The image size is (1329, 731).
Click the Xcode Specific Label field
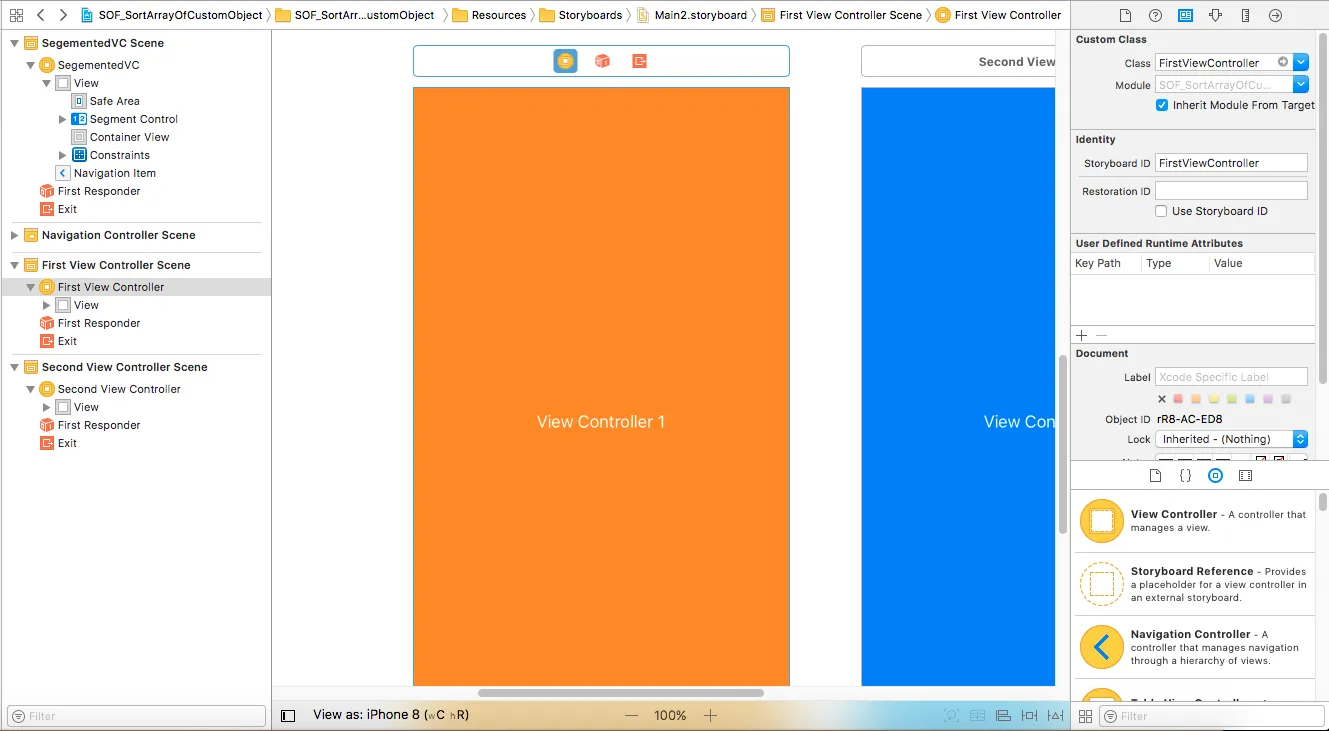click(x=1231, y=377)
